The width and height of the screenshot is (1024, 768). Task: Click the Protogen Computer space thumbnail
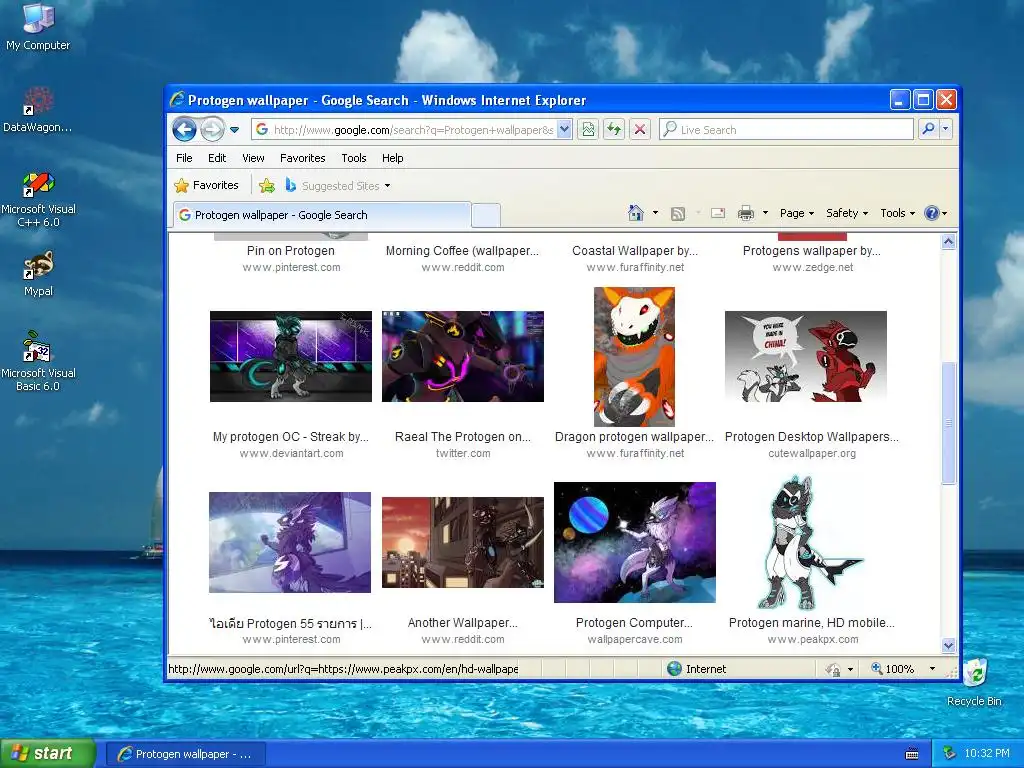pyautogui.click(x=635, y=543)
